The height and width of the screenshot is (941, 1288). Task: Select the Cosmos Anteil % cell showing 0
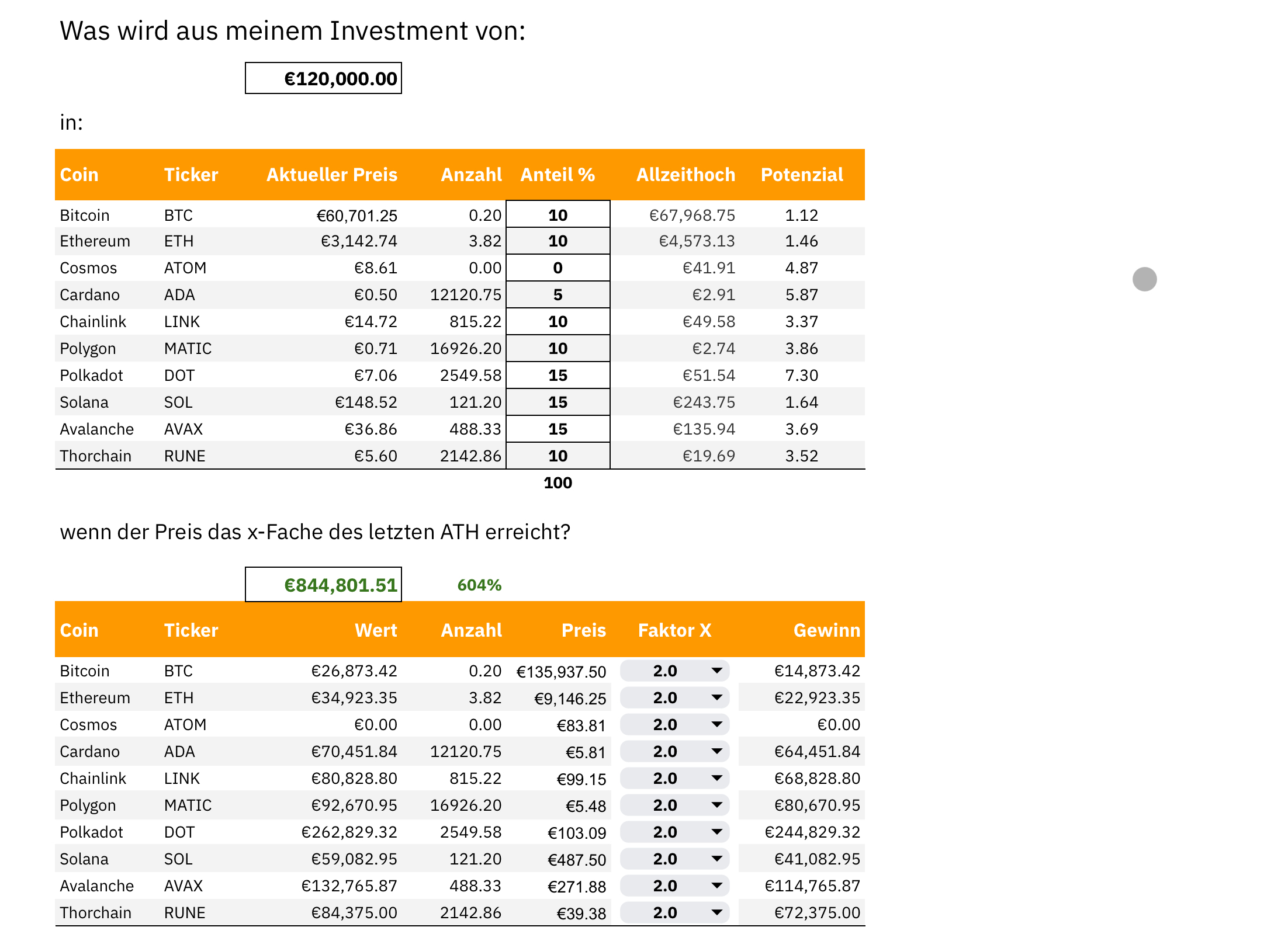tap(558, 268)
